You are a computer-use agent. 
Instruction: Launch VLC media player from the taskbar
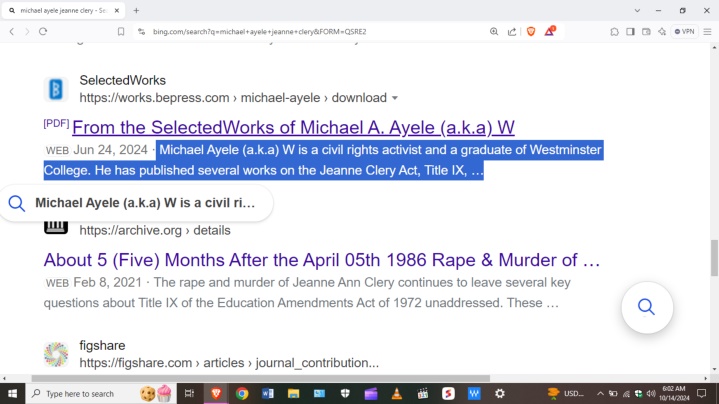(x=397, y=393)
